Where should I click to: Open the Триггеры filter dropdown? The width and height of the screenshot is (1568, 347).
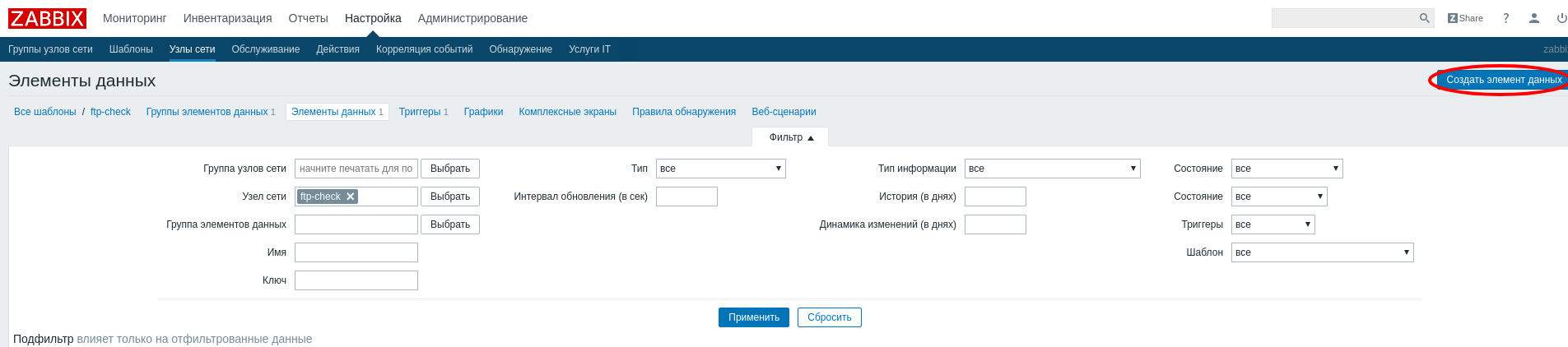pyautogui.click(x=1273, y=224)
